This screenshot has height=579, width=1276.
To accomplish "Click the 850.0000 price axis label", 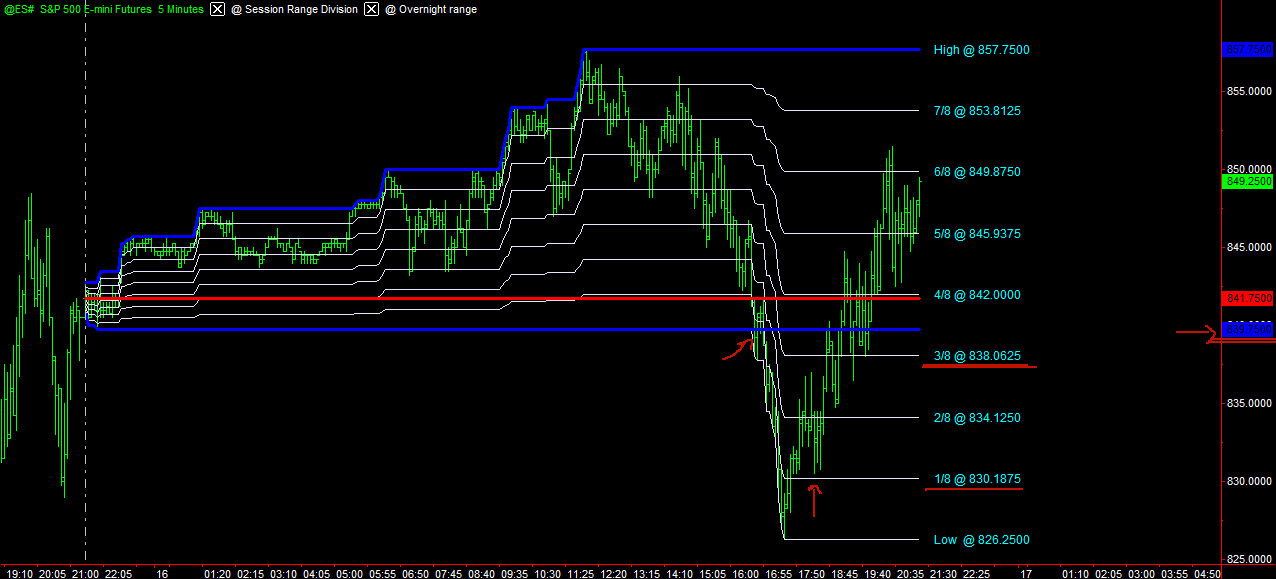I will tap(1250, 169).
